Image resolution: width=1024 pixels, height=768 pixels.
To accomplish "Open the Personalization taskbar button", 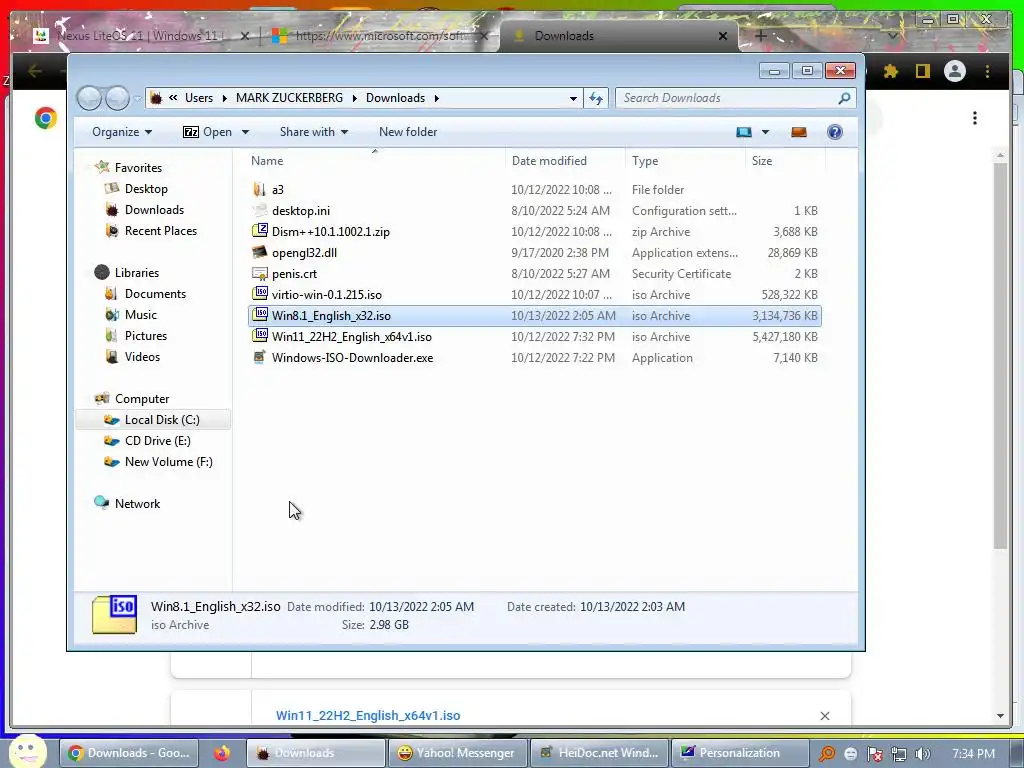I will (x=739, y=753).
